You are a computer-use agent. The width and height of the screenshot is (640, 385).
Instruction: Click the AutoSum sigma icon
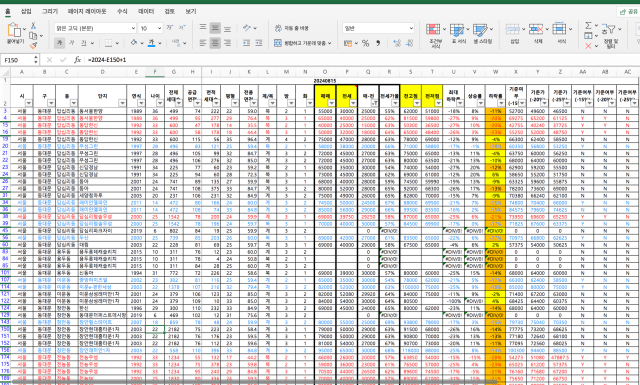click(588, 25)
